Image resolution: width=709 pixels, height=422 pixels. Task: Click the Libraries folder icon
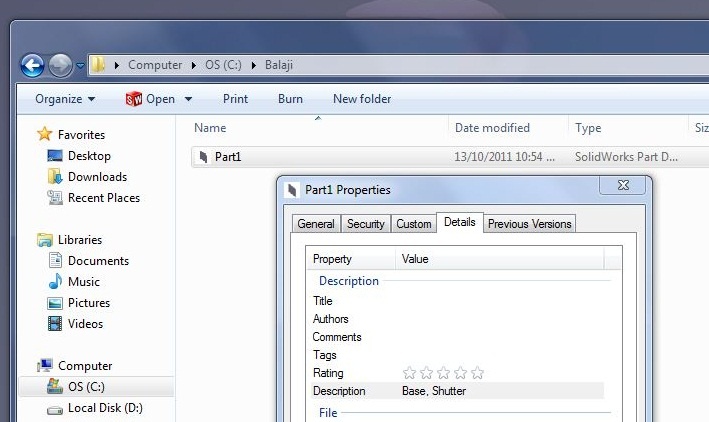pos(45,240)
